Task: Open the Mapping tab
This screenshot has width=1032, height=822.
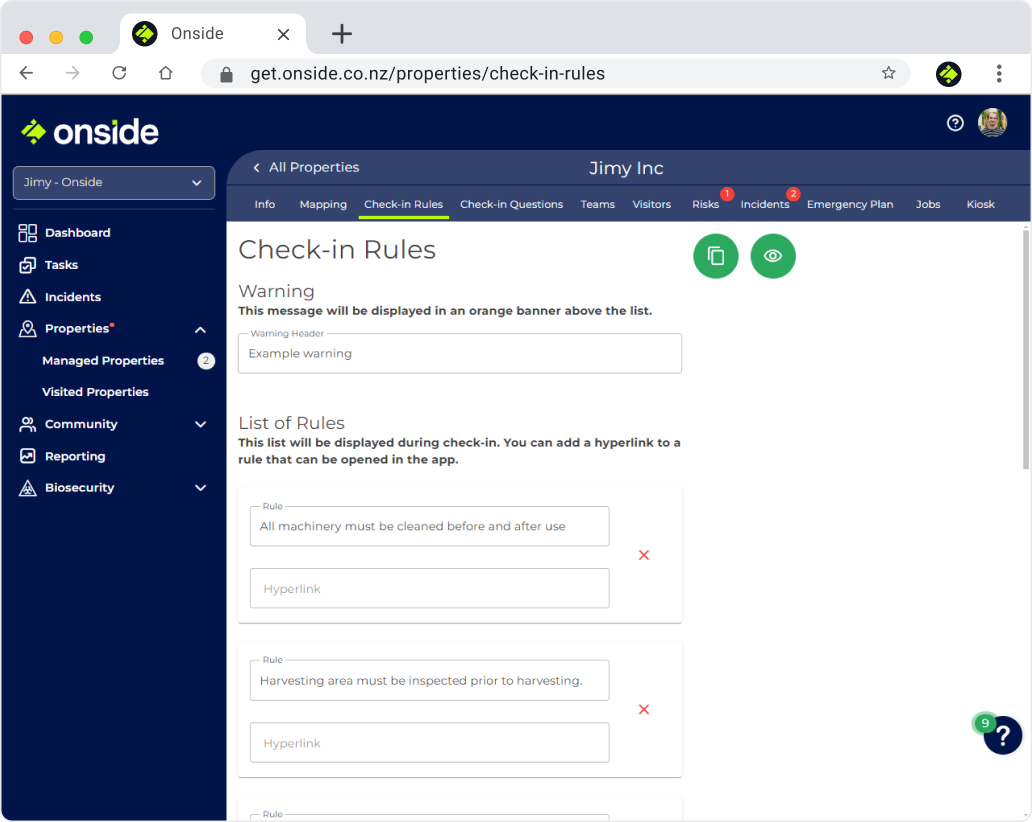Action: click(x=322, y=204)
